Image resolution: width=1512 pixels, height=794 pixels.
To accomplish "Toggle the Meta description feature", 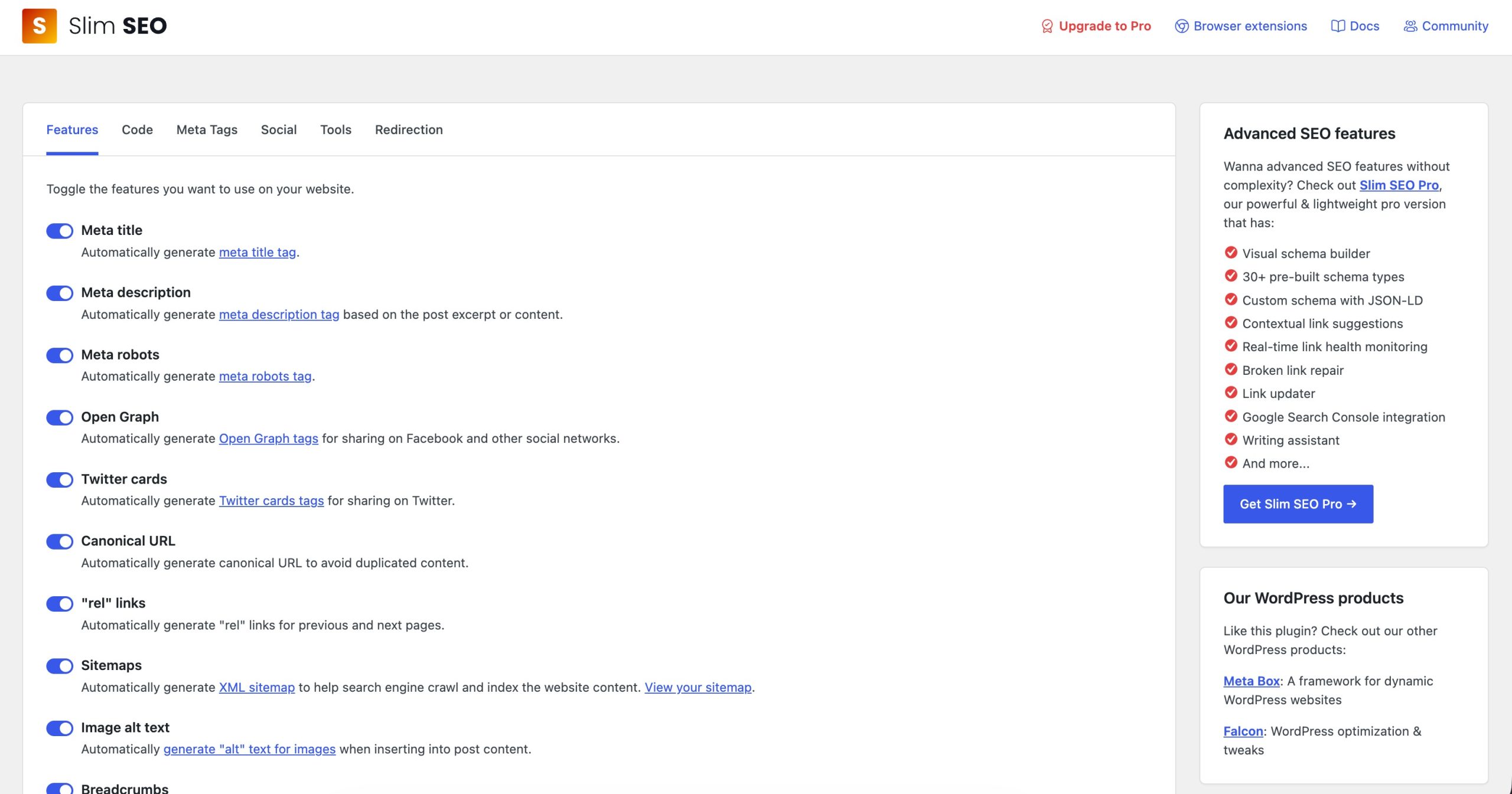I will click(60, 293).
